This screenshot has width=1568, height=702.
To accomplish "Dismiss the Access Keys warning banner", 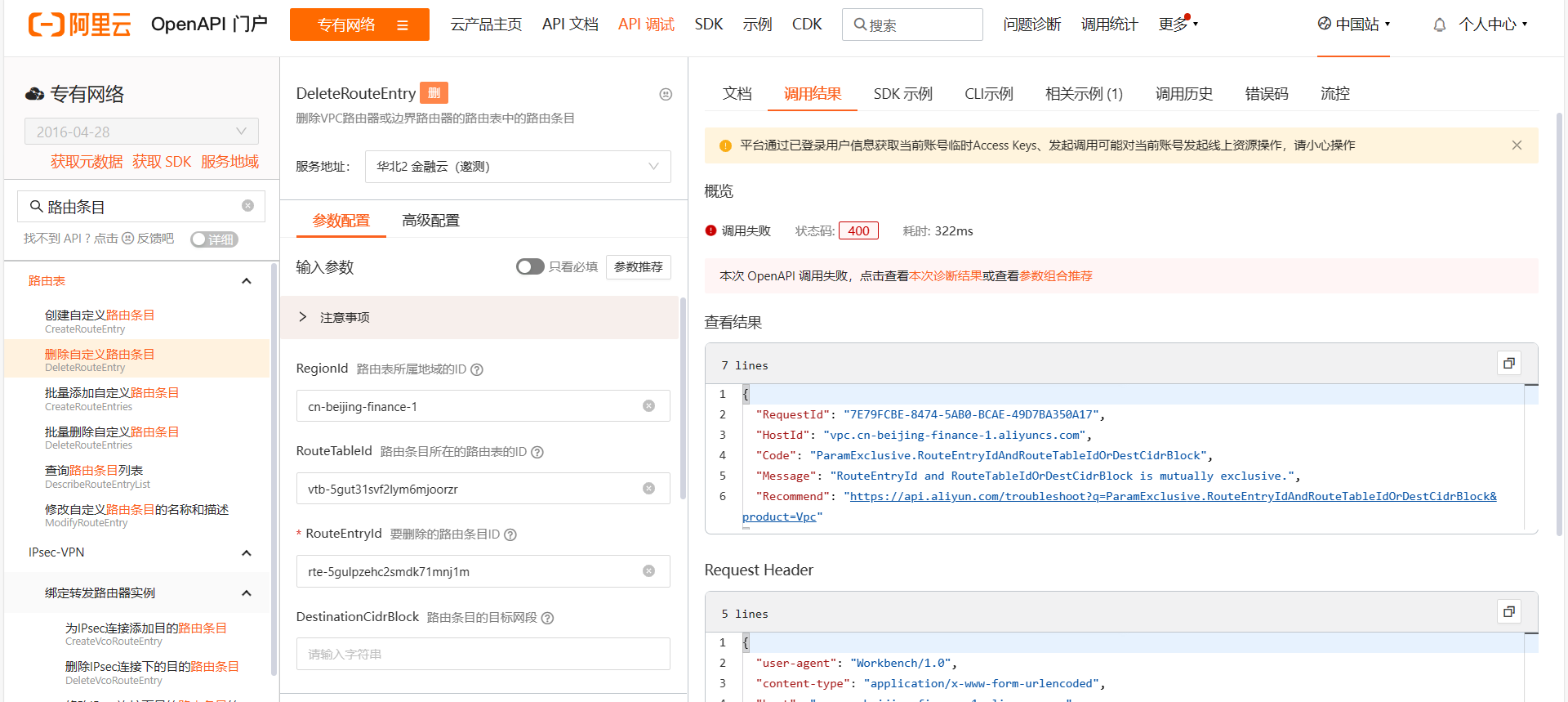I will click(1517, 145).
